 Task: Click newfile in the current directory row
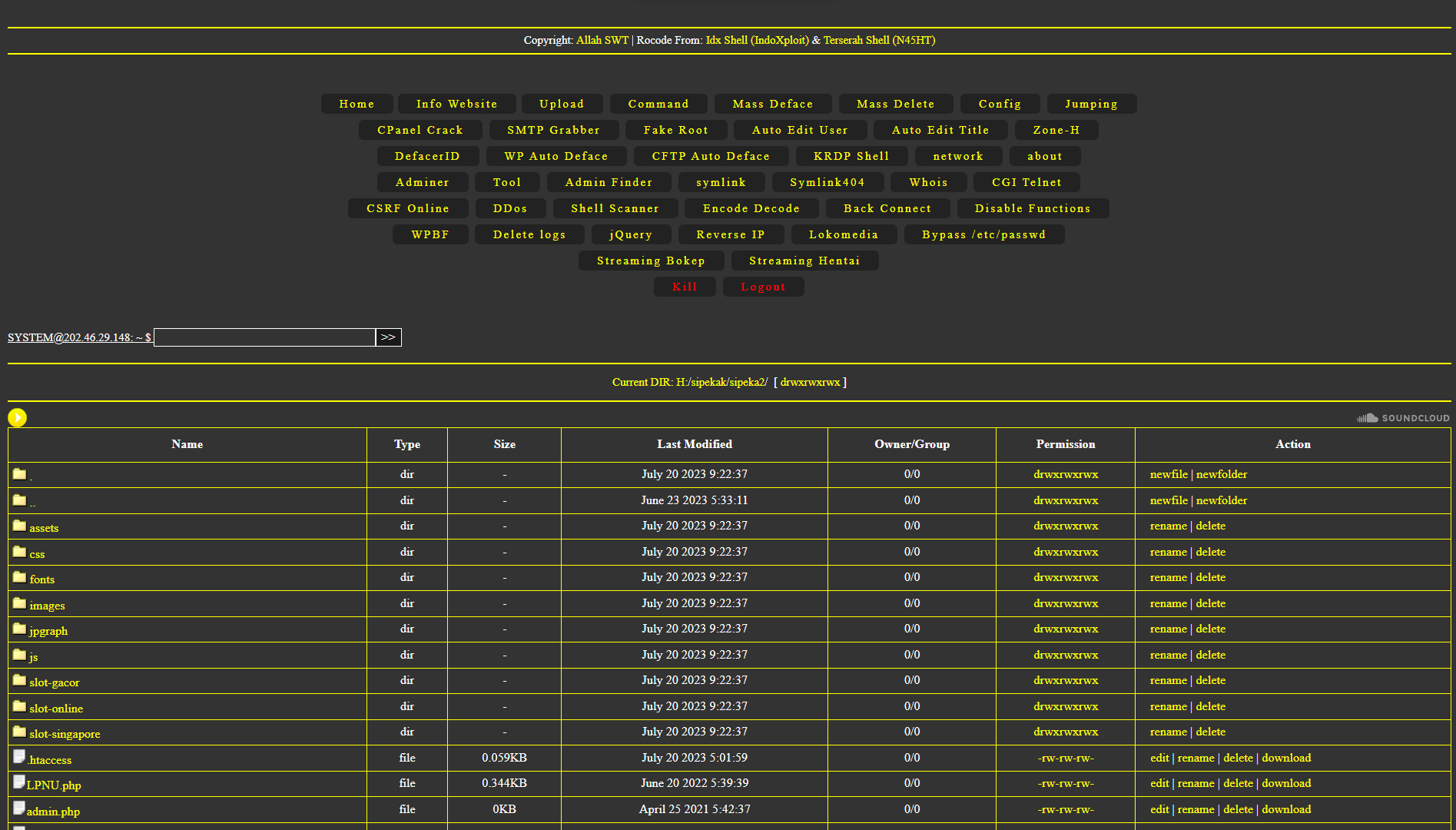1169,474
